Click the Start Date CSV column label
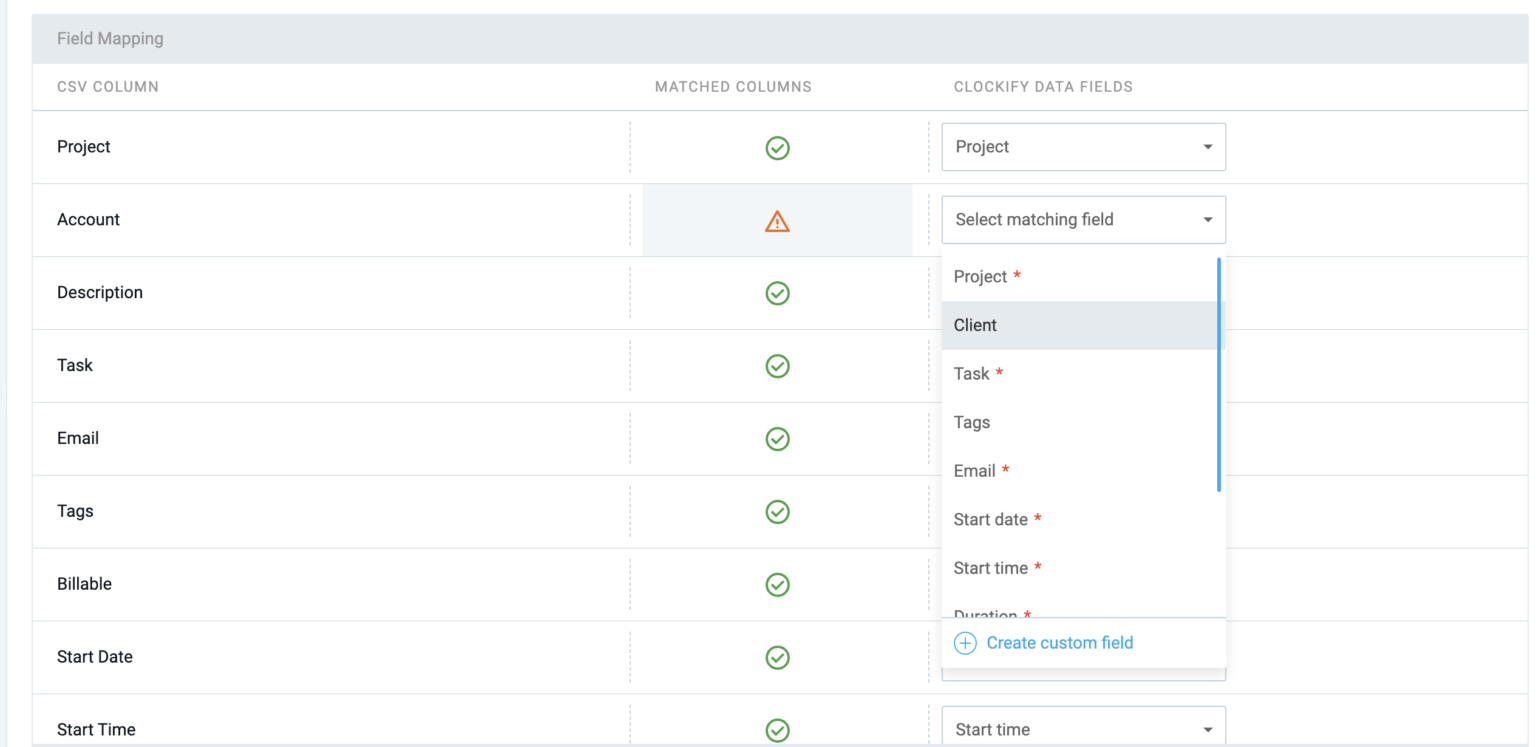This screenshot has height=747, width=1536. coord(95,657)
